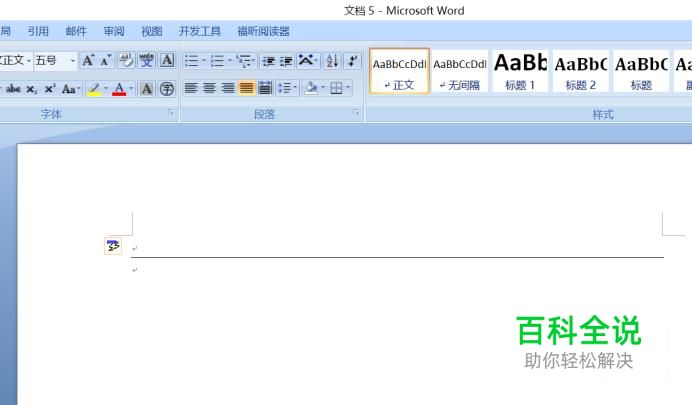Screen dimensions: 692x405
Task: Switch to the 开发工具 tab
Action: click(200, 31)
